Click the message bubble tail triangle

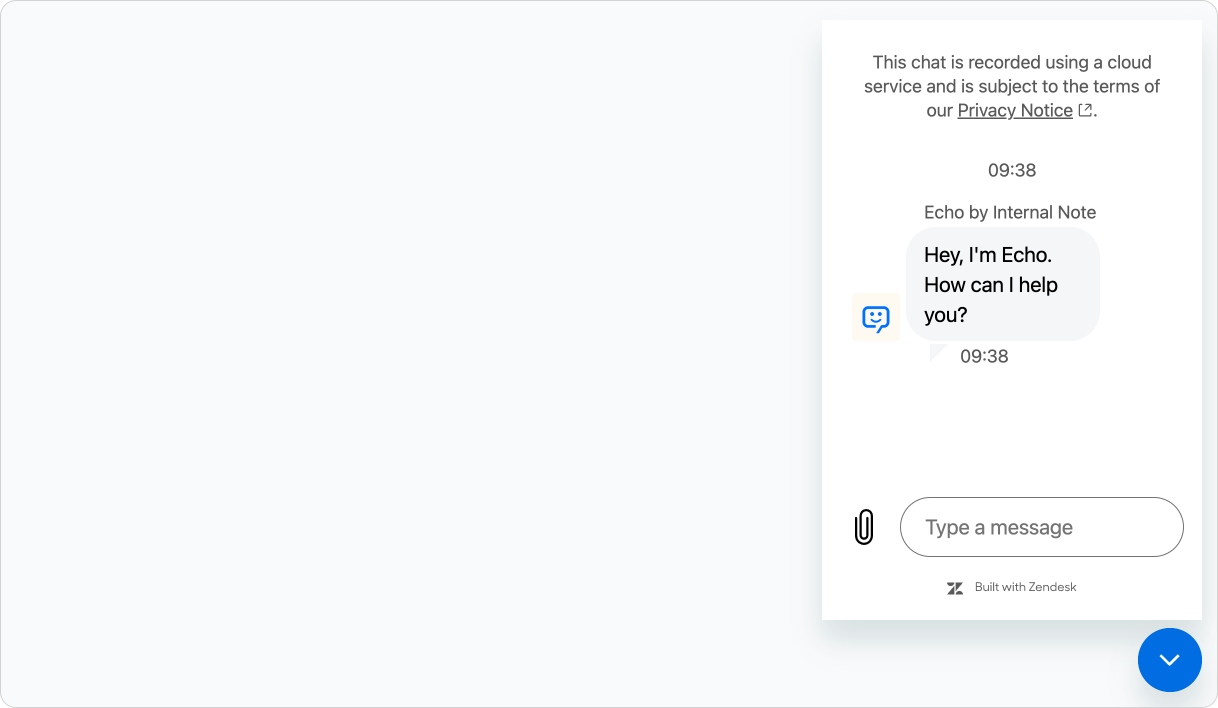937,351
